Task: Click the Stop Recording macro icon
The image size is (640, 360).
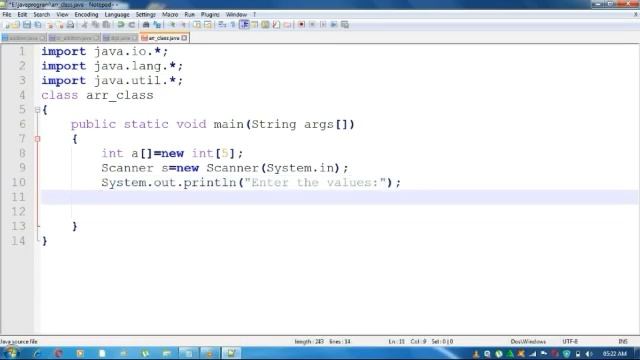Action: (x=312, y=25)
